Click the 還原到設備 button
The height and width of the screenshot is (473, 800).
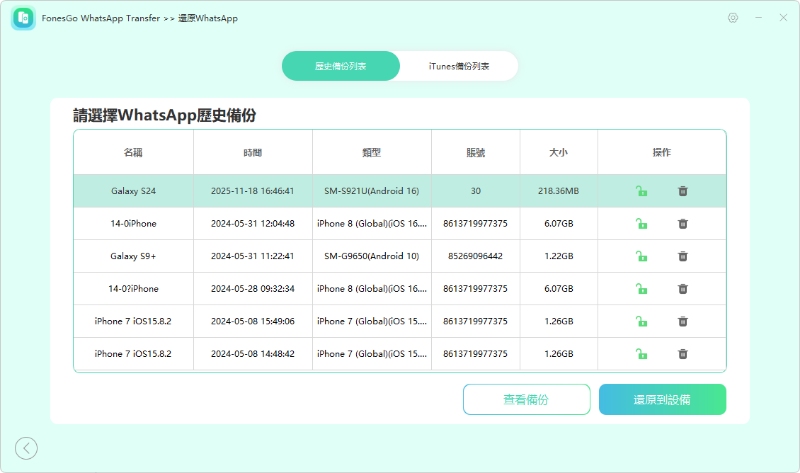(x=662, y=400)
